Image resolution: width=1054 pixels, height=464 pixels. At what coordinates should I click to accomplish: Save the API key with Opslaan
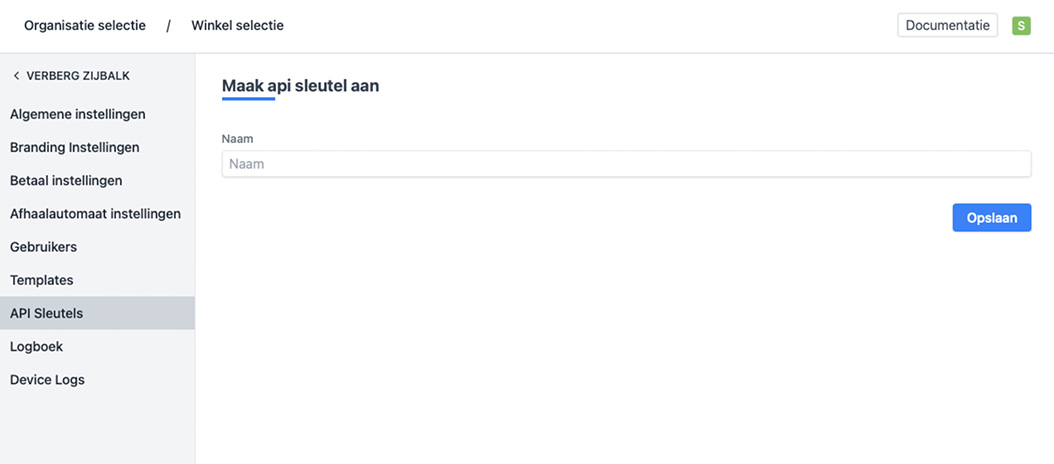coord(991,218)
